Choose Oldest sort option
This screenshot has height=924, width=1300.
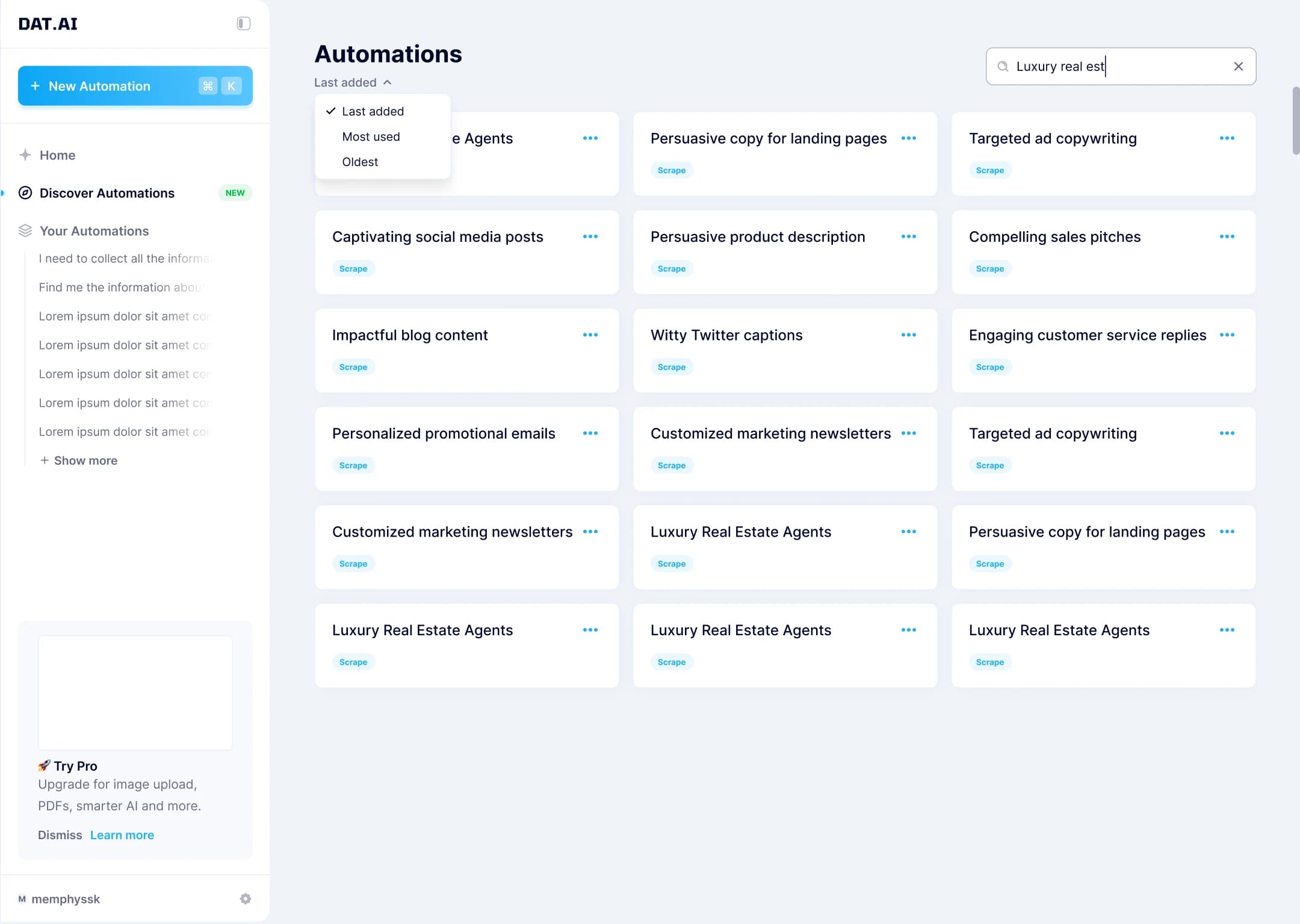[383, 162]
